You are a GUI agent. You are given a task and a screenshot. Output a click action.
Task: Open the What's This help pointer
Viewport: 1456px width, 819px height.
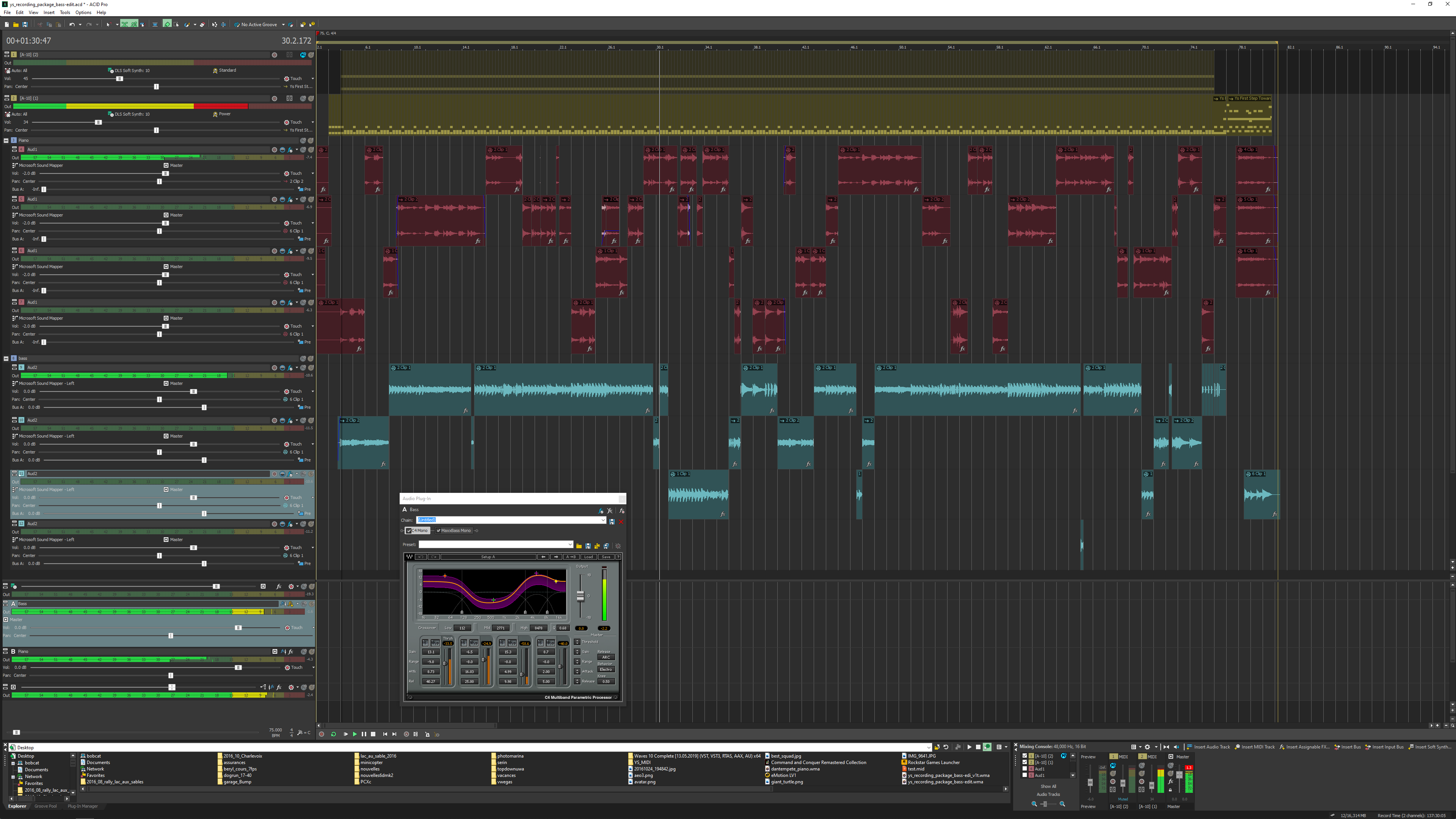(312, 24)
